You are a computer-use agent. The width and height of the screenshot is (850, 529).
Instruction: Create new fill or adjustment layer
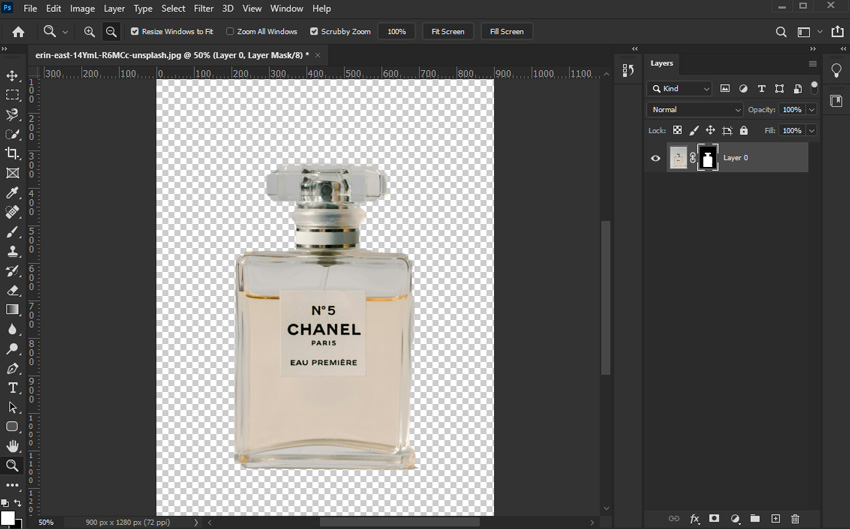tap(735, 519)
